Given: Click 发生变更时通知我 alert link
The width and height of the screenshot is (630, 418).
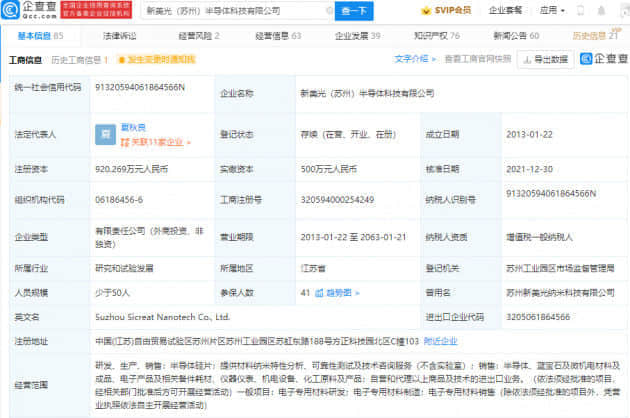Looking at the screenshot, I should [157, 60].
